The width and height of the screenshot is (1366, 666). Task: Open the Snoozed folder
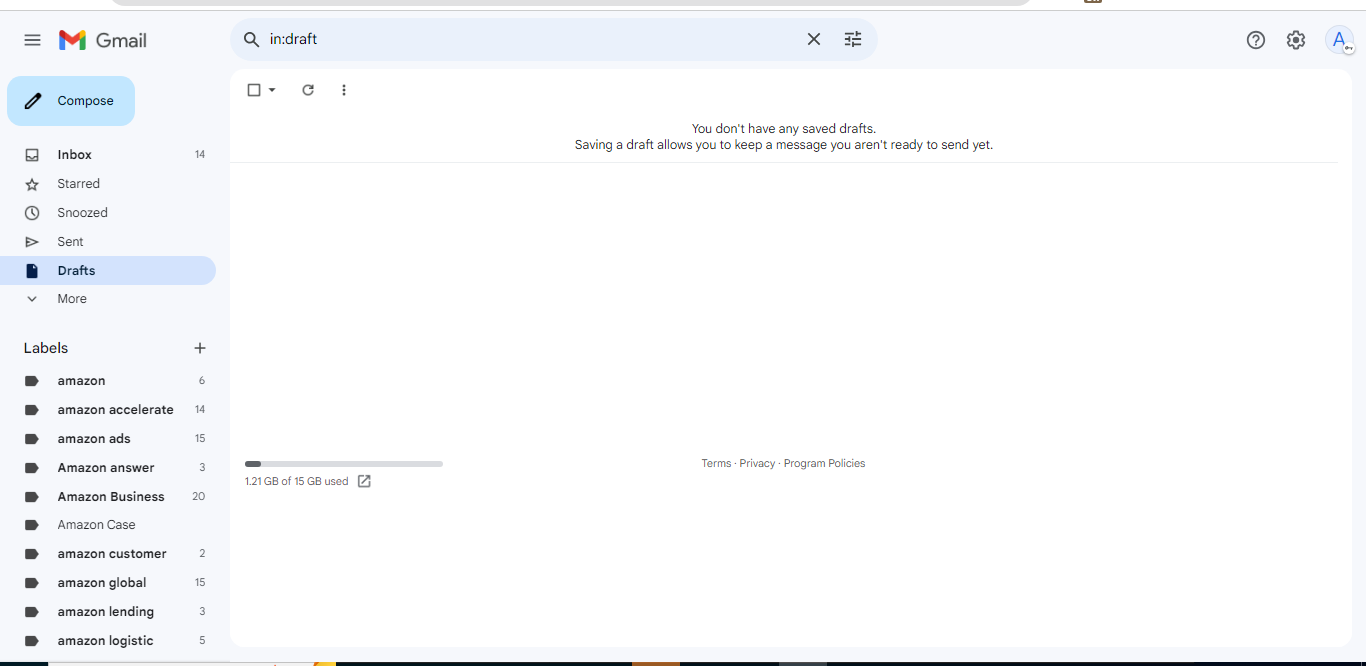[x=108, y=213]
